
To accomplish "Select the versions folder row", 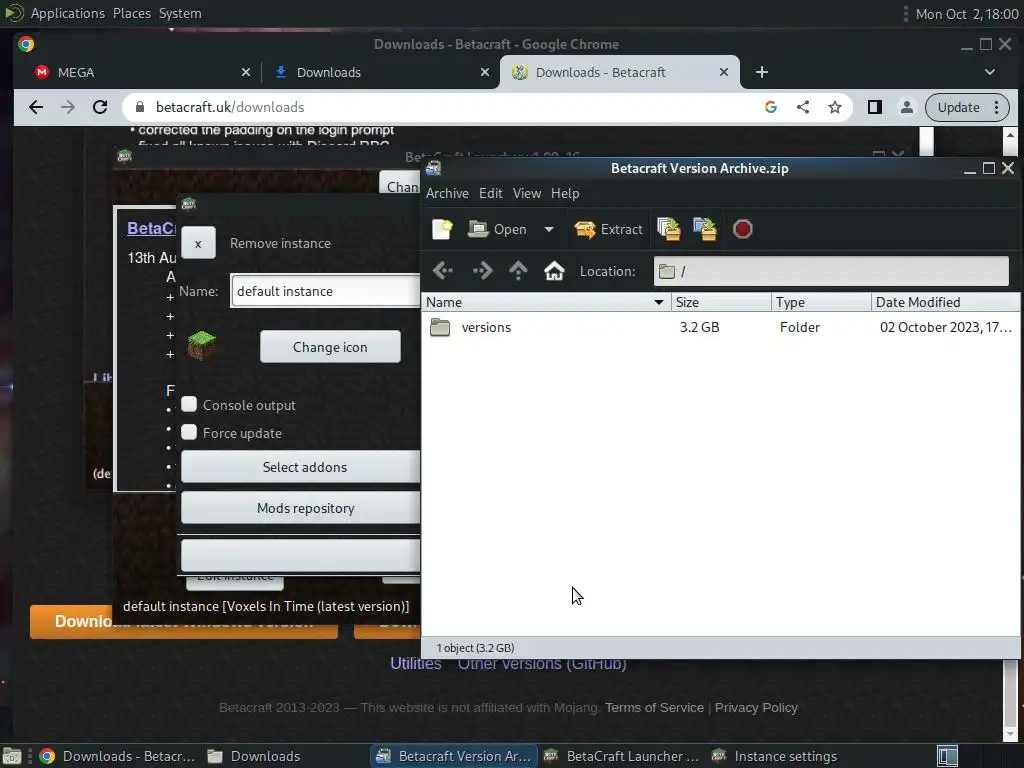I will (x=720, y=327).
